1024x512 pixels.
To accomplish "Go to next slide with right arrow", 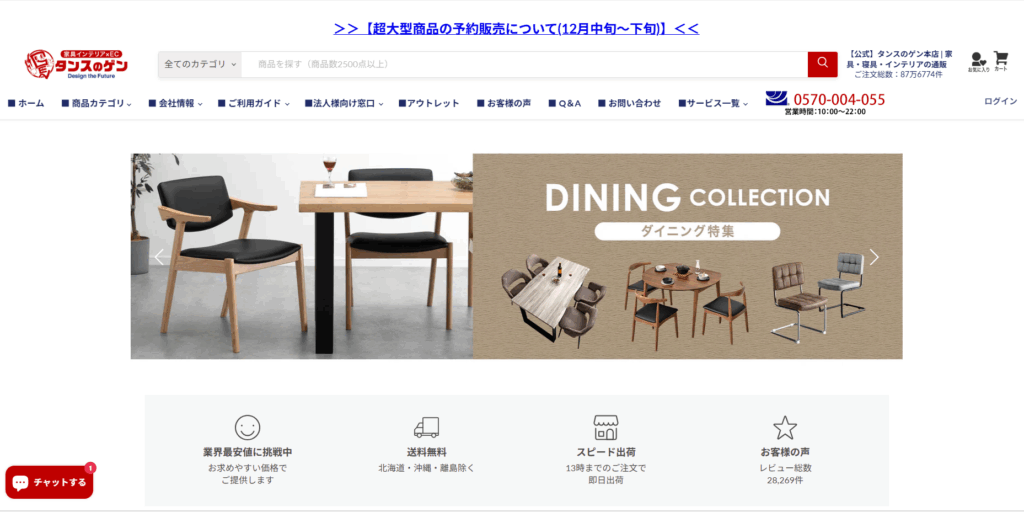I will pyautogui.click(x=874, y=257).
